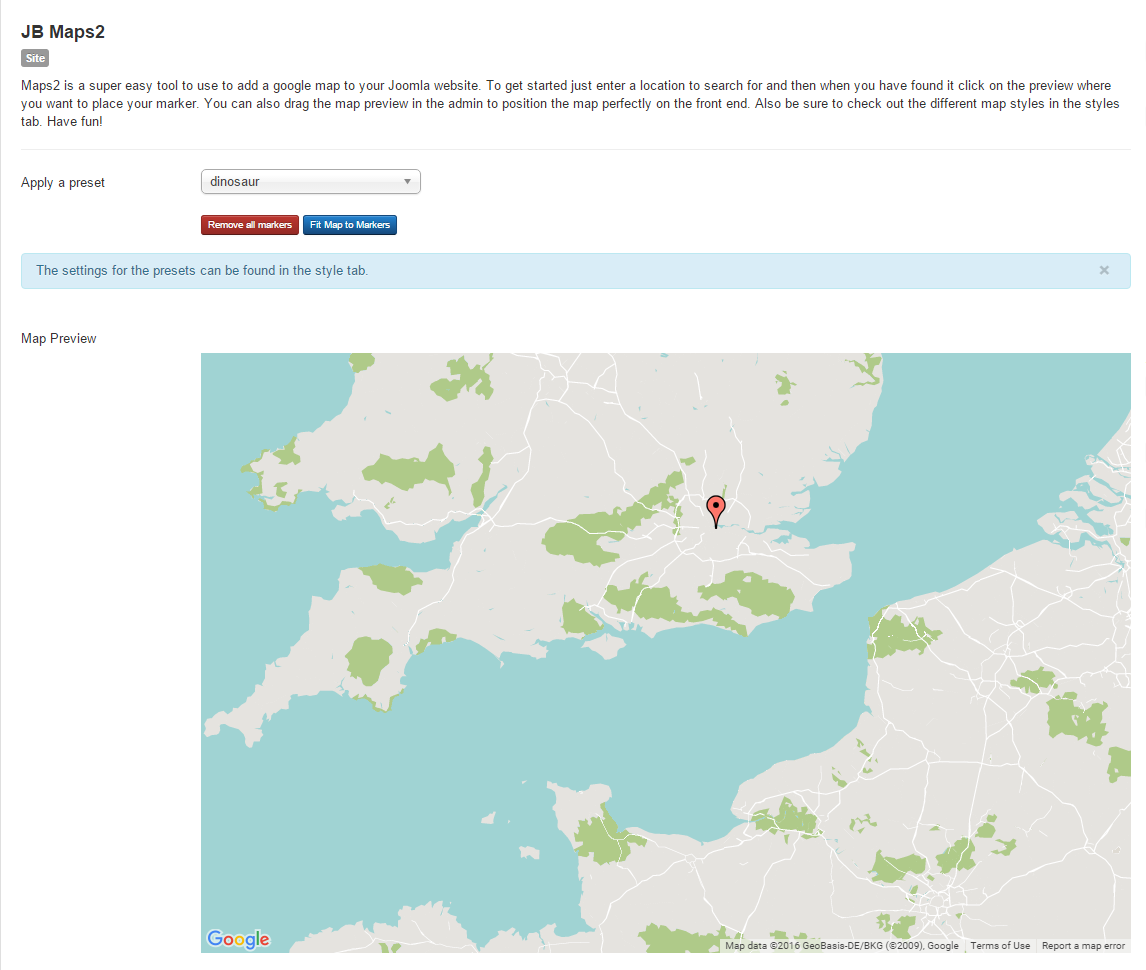Click the JB Maps2 heading

(63, 31)
